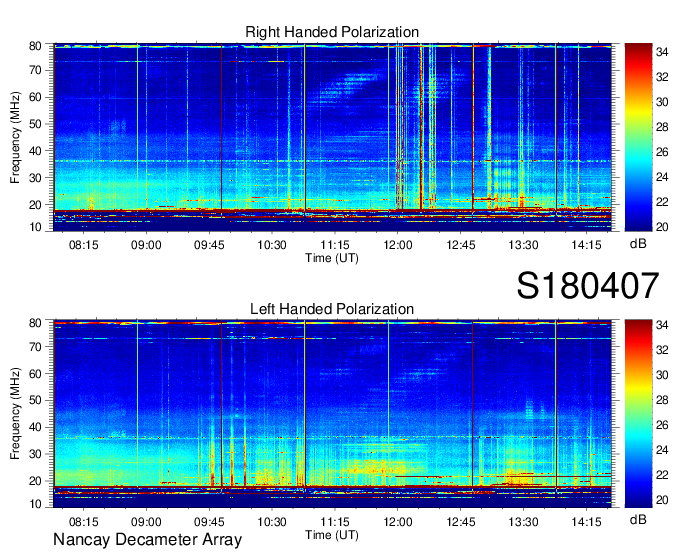Click the "20" frequency tick of the Left Handed plot
Image resolution: width=680 pixels, height=552 pixels.
pyautogui.click(x=35, y=481)
